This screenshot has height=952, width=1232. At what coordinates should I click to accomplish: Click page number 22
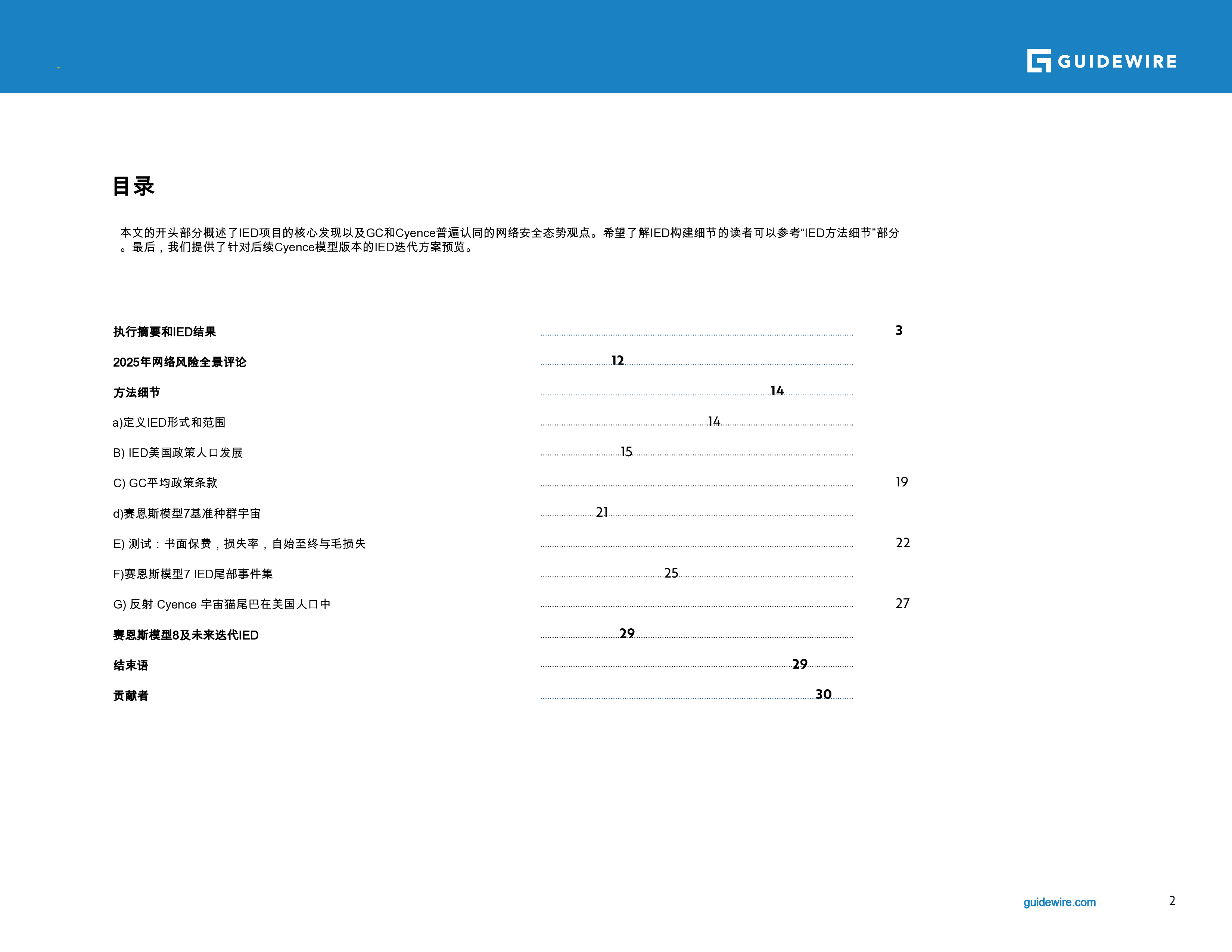903,542
